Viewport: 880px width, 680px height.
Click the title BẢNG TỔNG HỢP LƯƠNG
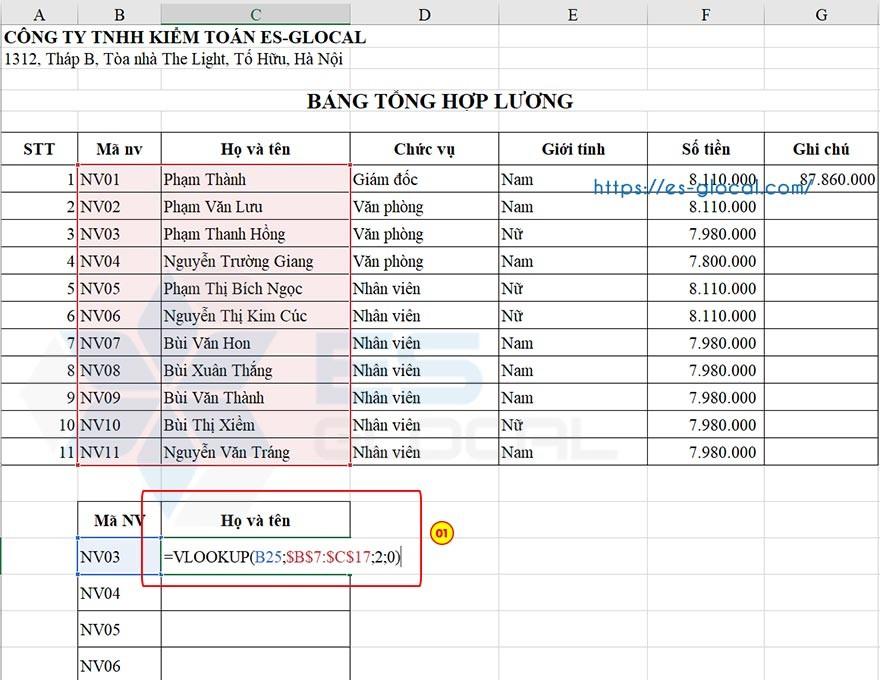tap(440, 102)
